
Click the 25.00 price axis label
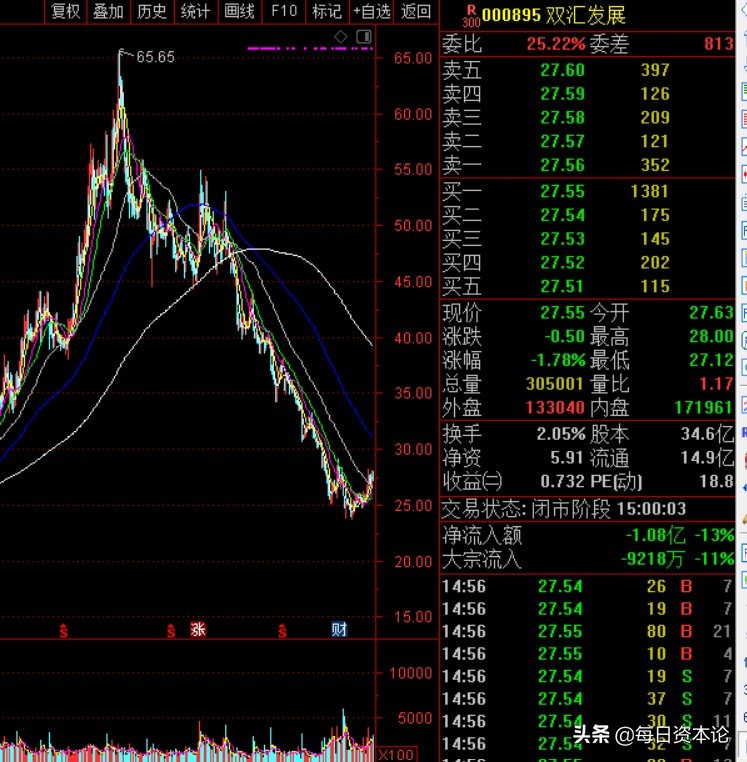click(x=413, y=505)
